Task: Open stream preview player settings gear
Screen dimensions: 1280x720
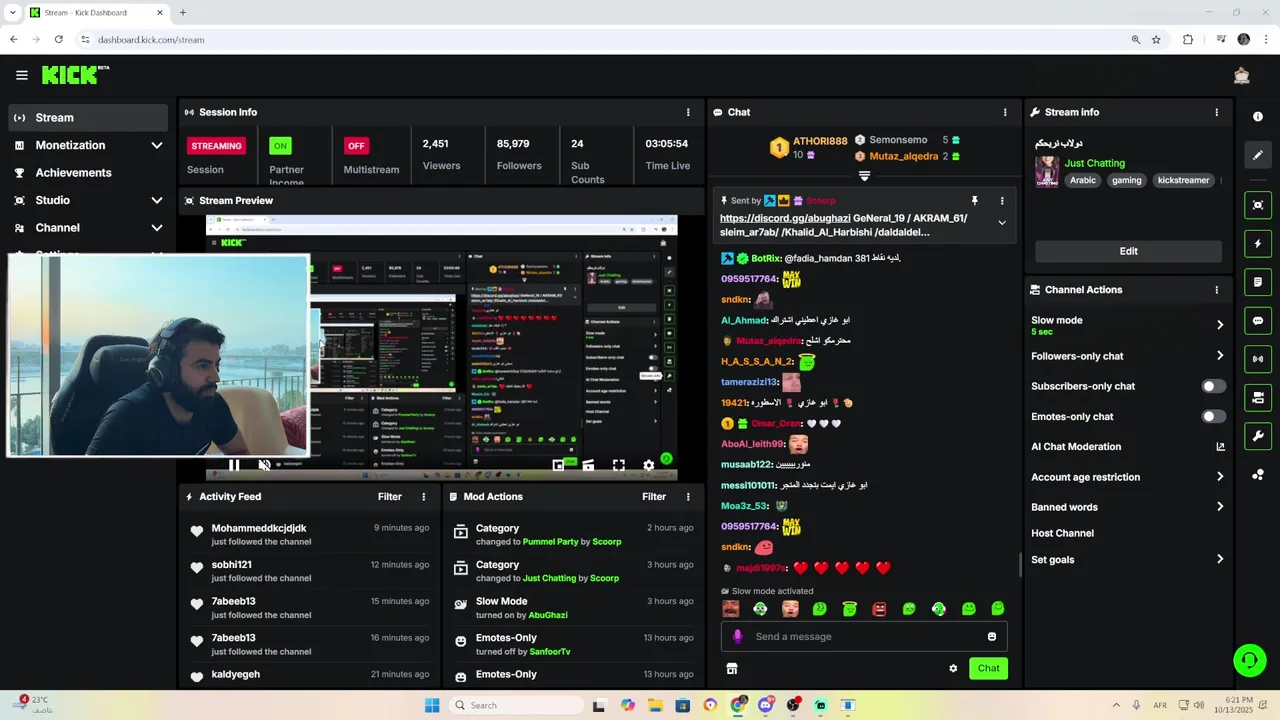Action: point(649,465)
